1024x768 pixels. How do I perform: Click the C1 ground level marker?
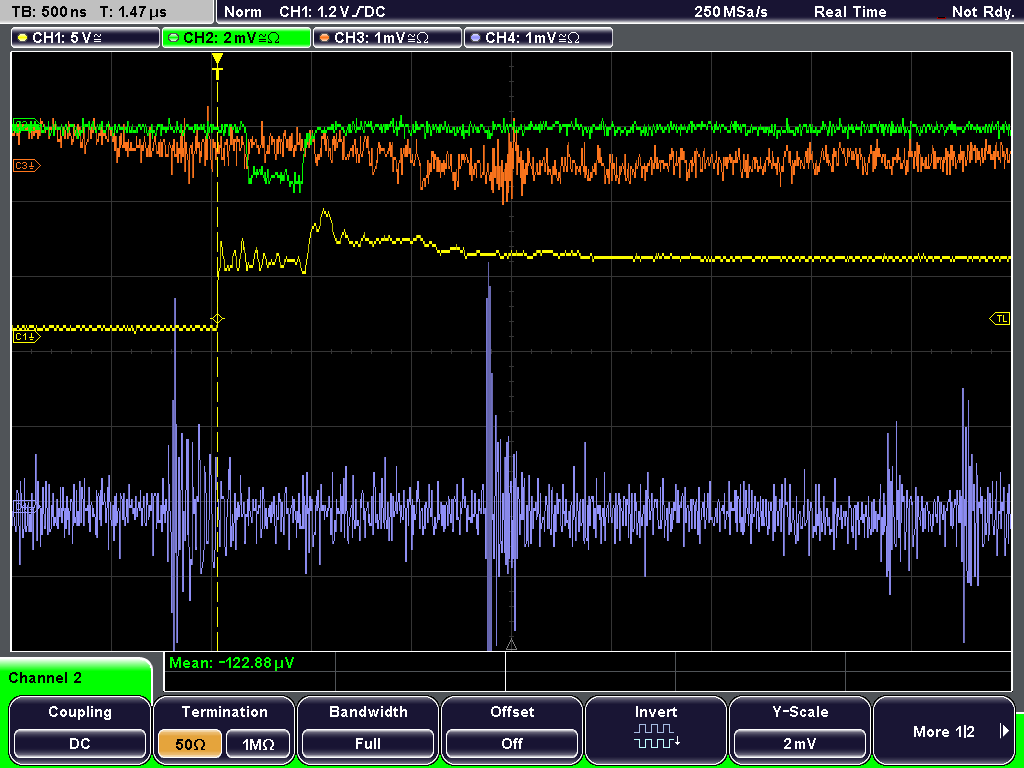point(26,336)
